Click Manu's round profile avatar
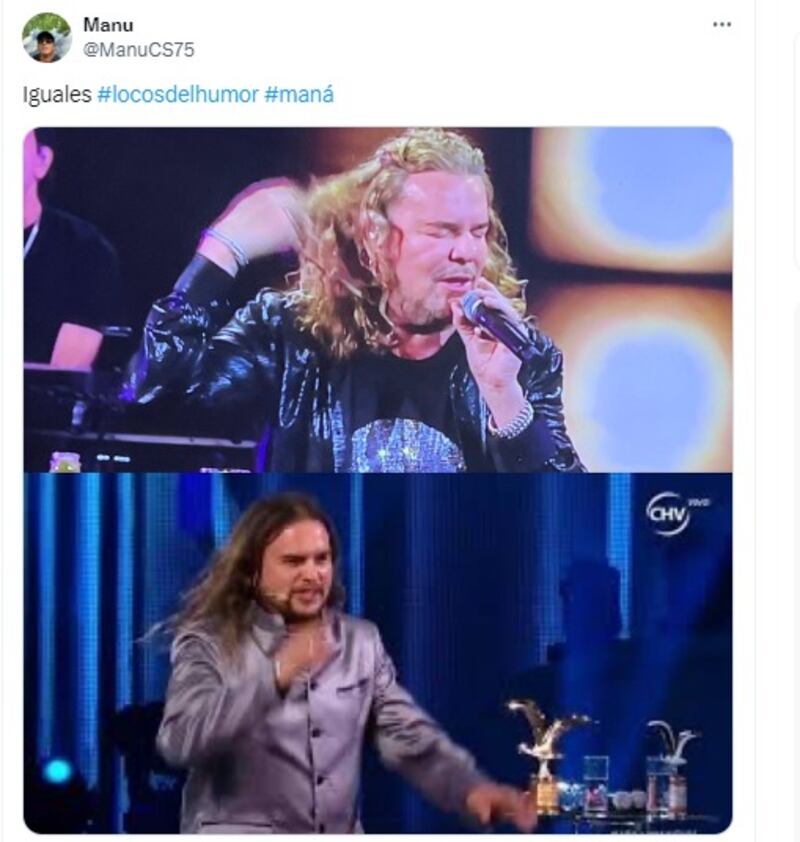Image resolution: width=800 pixels, height=842 pixels. click(46, 38)
